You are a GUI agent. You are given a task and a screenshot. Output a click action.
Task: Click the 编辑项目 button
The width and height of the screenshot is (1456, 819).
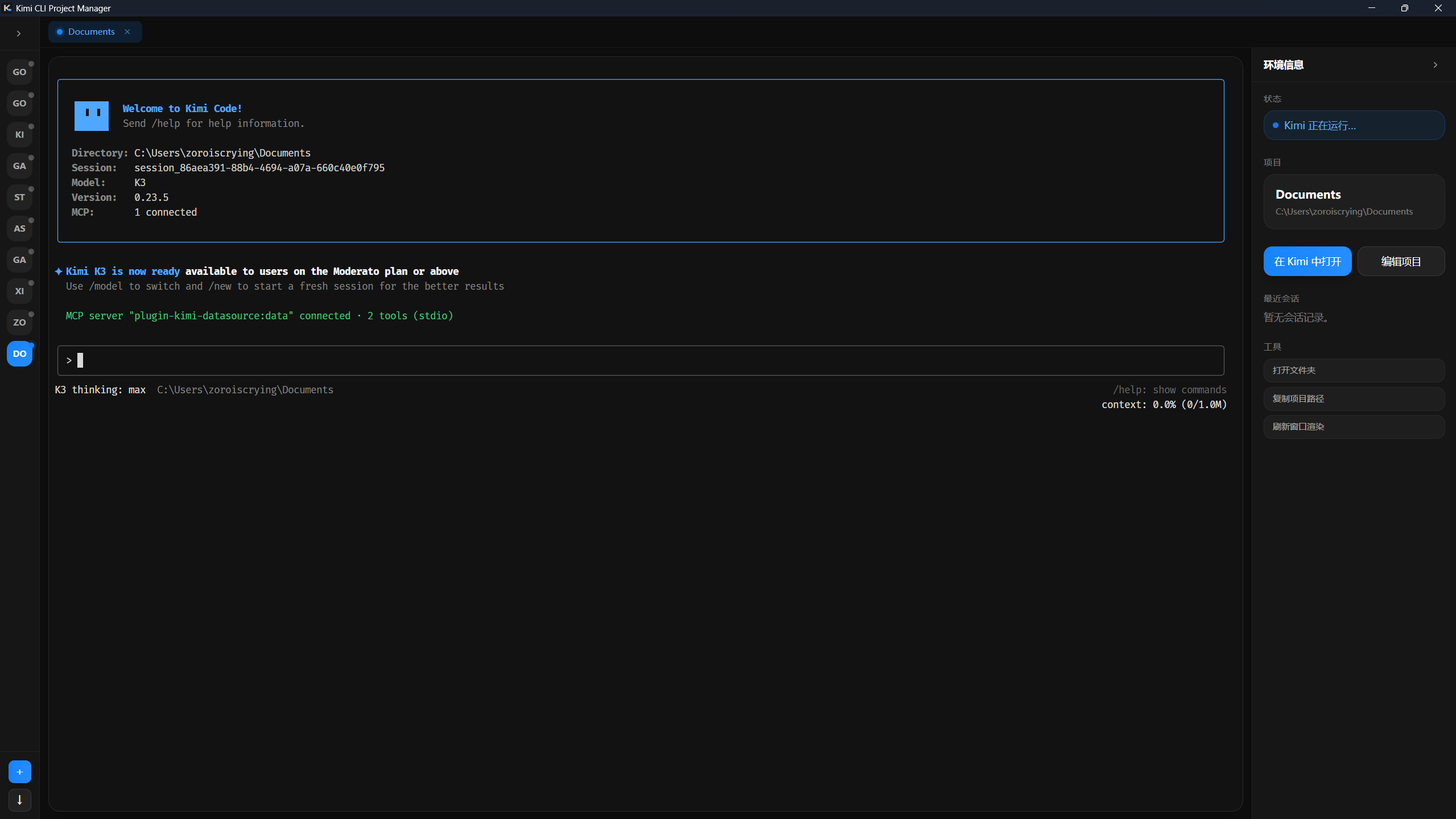tap(1401, 261)
